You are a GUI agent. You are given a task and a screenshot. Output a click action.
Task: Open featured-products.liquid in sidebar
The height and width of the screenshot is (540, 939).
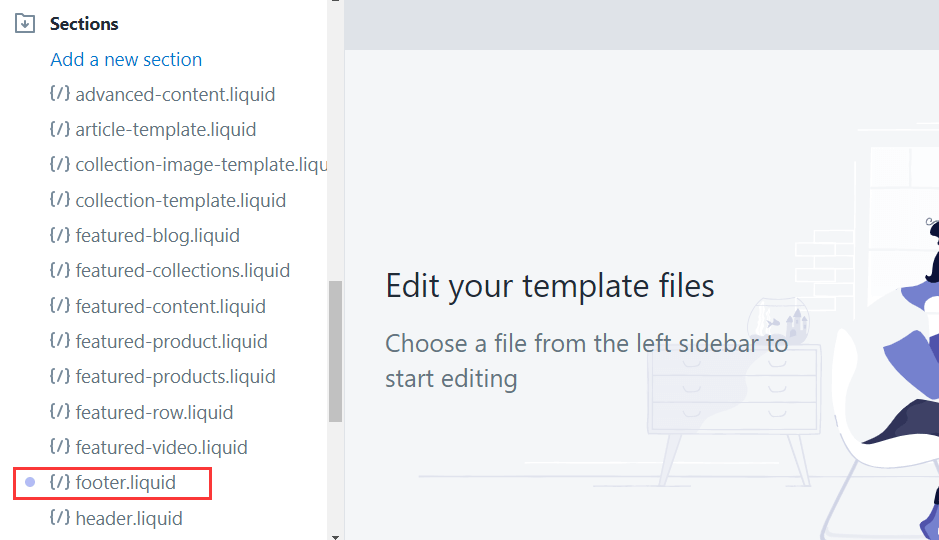point(163,377)
